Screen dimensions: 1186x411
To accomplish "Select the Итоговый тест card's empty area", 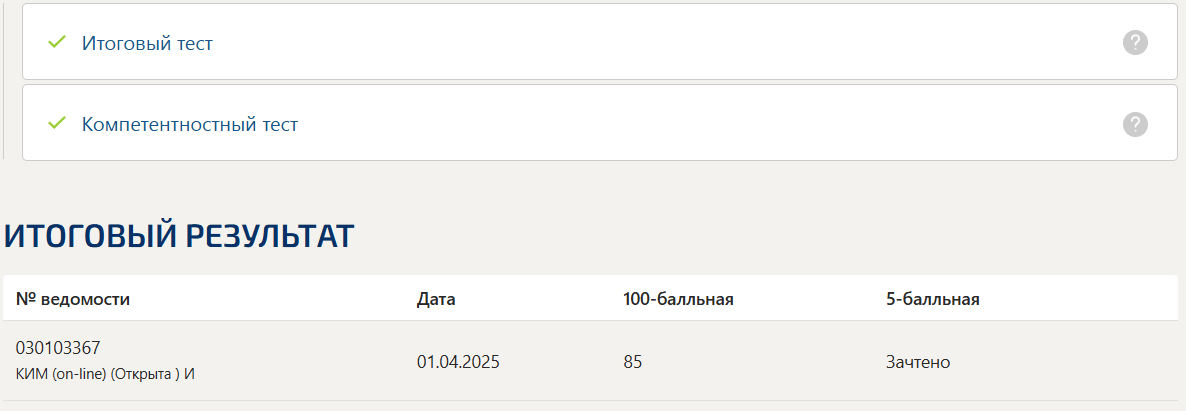I will [666, 42].
